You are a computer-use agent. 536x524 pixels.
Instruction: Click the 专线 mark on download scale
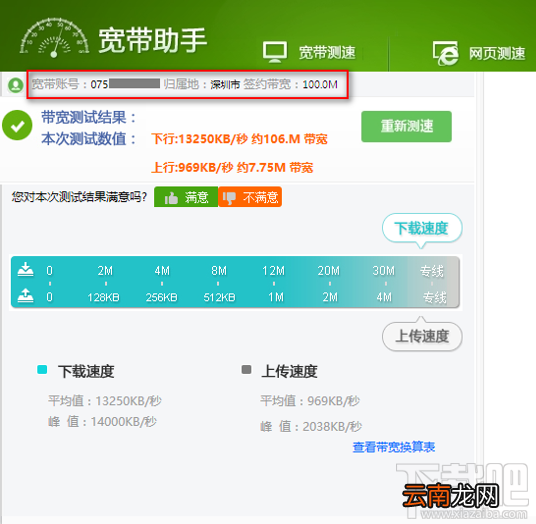(432, 271)
